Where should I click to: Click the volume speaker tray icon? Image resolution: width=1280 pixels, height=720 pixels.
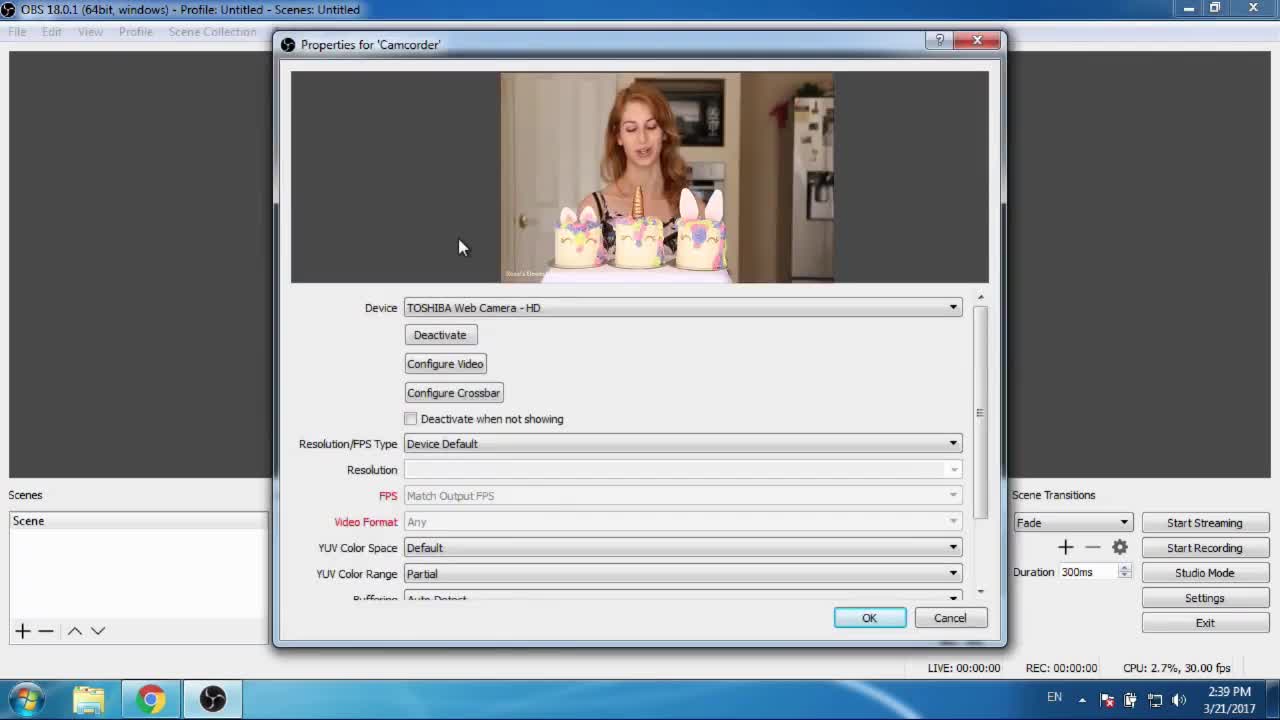(x=1179, y=700)
